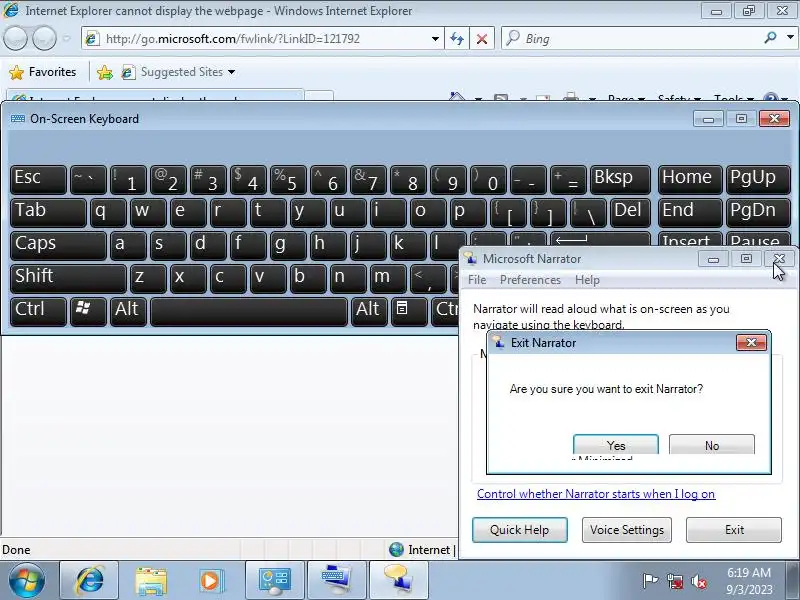Open the search provider dropdown arrow
800x600 pixels.
tap(790, 38)
